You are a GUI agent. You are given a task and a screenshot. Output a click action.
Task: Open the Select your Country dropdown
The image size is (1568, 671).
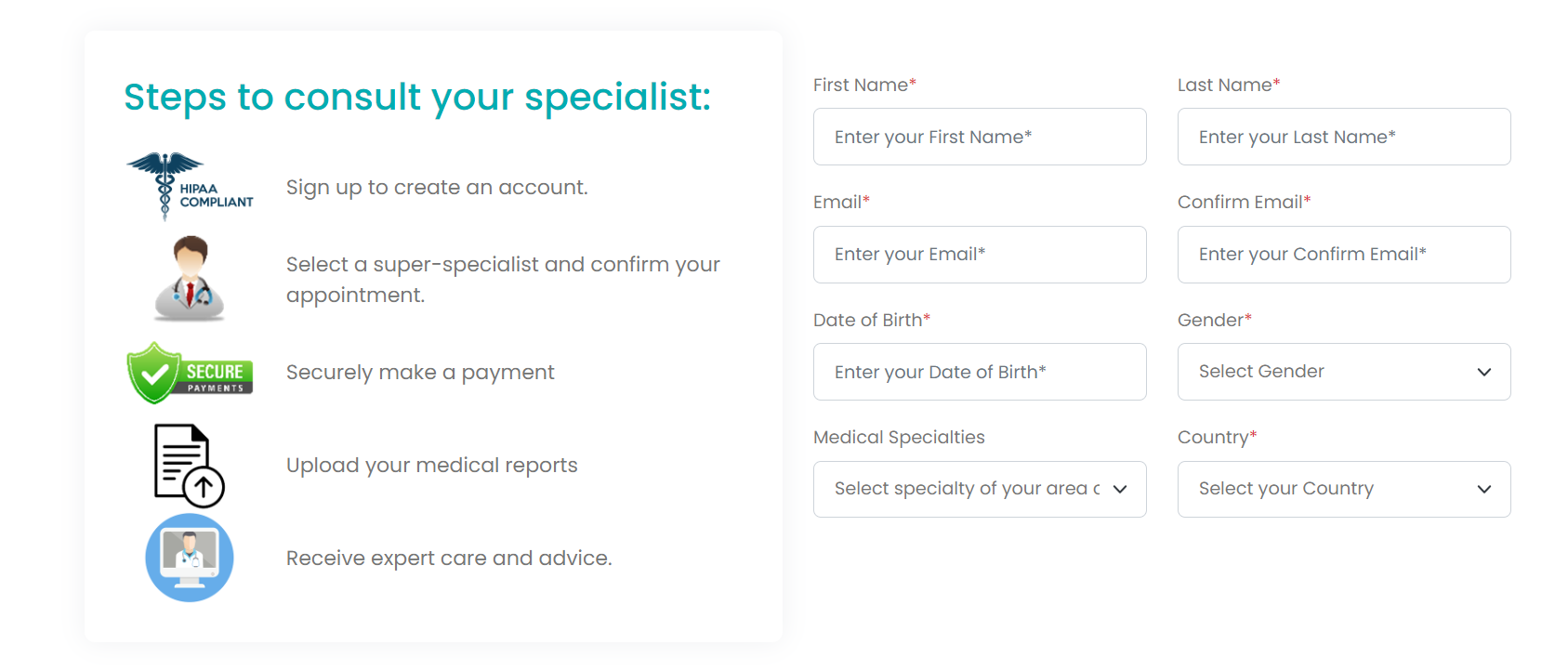tap(1329, 489)
